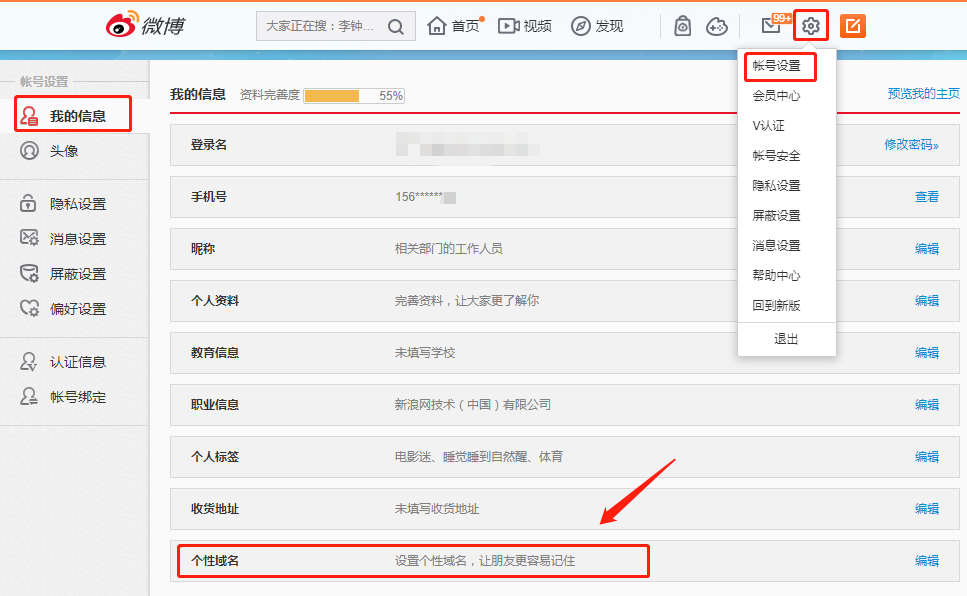967x596 pixels.
Task: Select 帐号设置 from dropdown menu
Action: click(777, 66)
